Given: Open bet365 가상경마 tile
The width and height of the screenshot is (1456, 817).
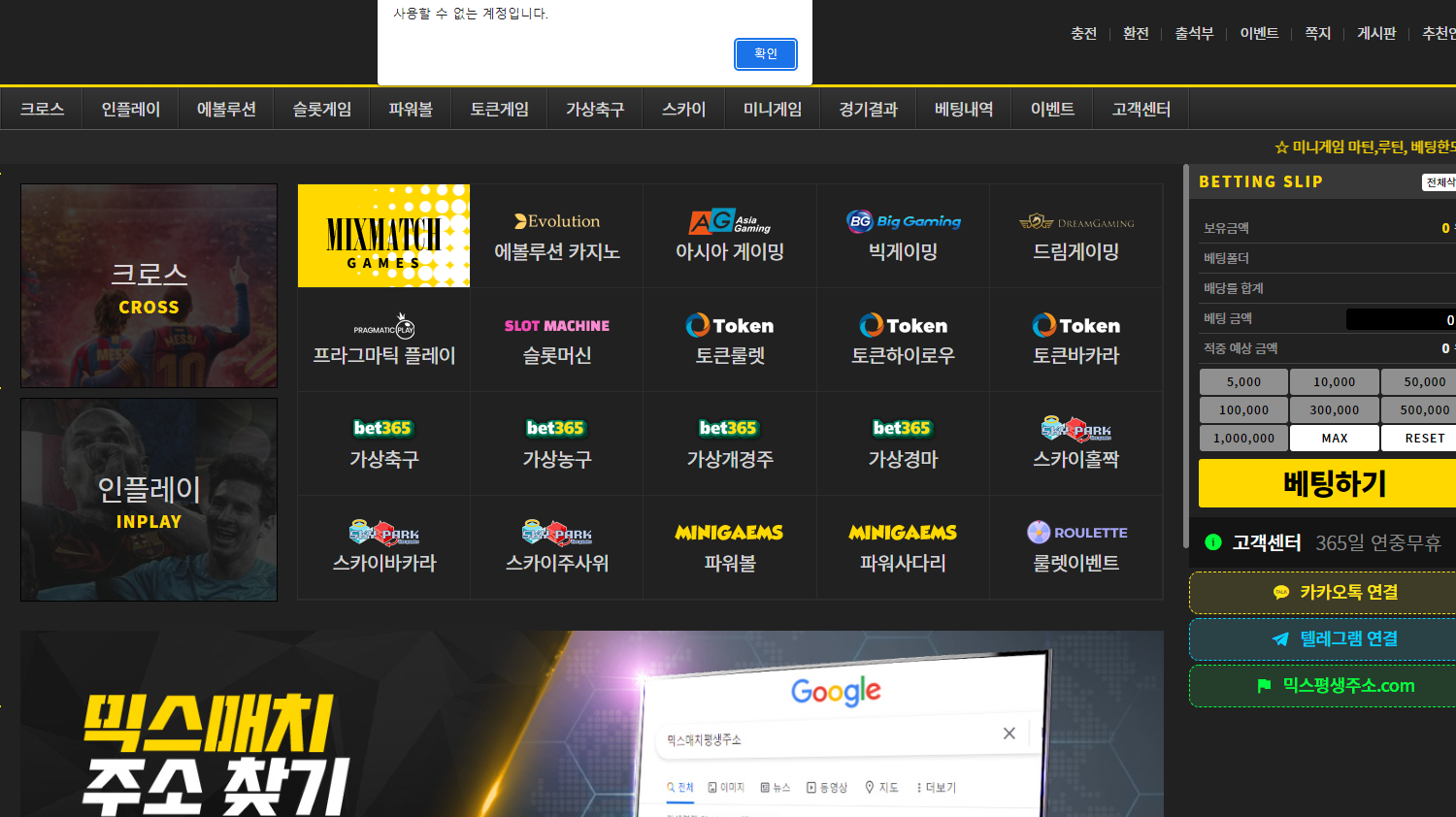Looking at the screenshot, I should coord(903,443).
